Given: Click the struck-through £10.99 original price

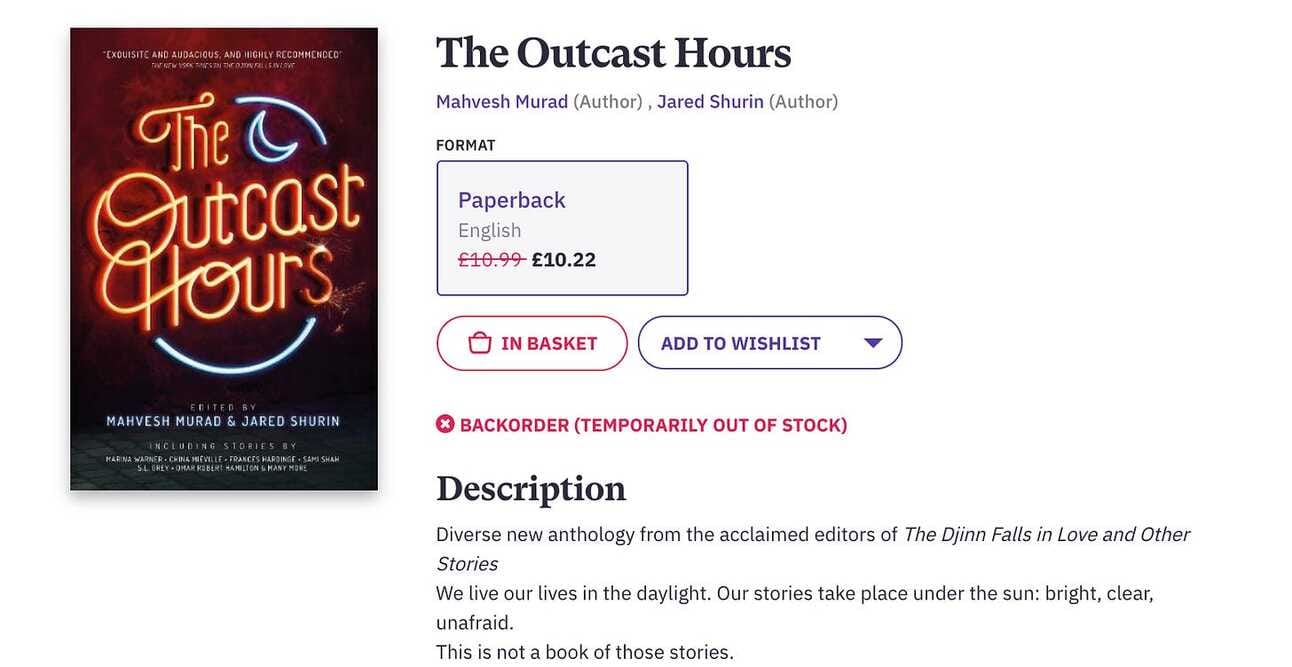Looking at the screenshot, I should tap(491, 260).
